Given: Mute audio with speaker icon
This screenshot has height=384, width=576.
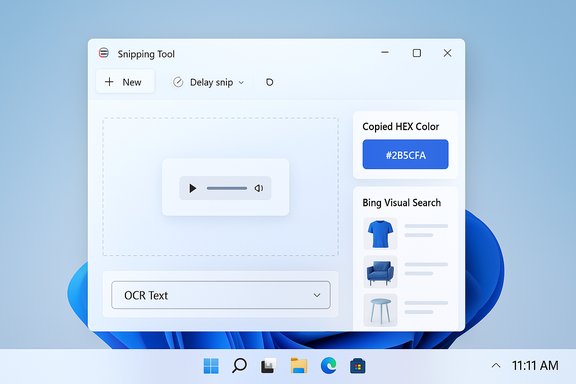Looking at the screenshot, I should [x=259, y=188].
